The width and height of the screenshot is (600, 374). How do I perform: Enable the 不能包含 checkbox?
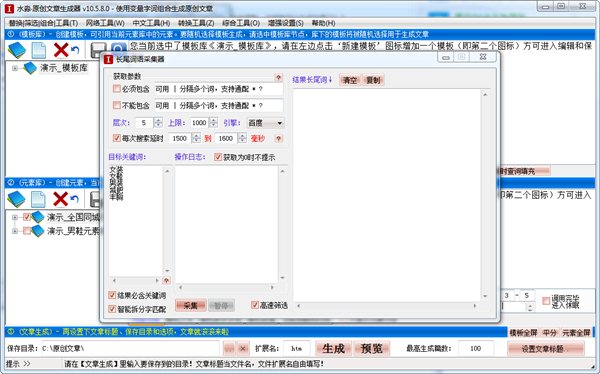click(x=117, y=105)
